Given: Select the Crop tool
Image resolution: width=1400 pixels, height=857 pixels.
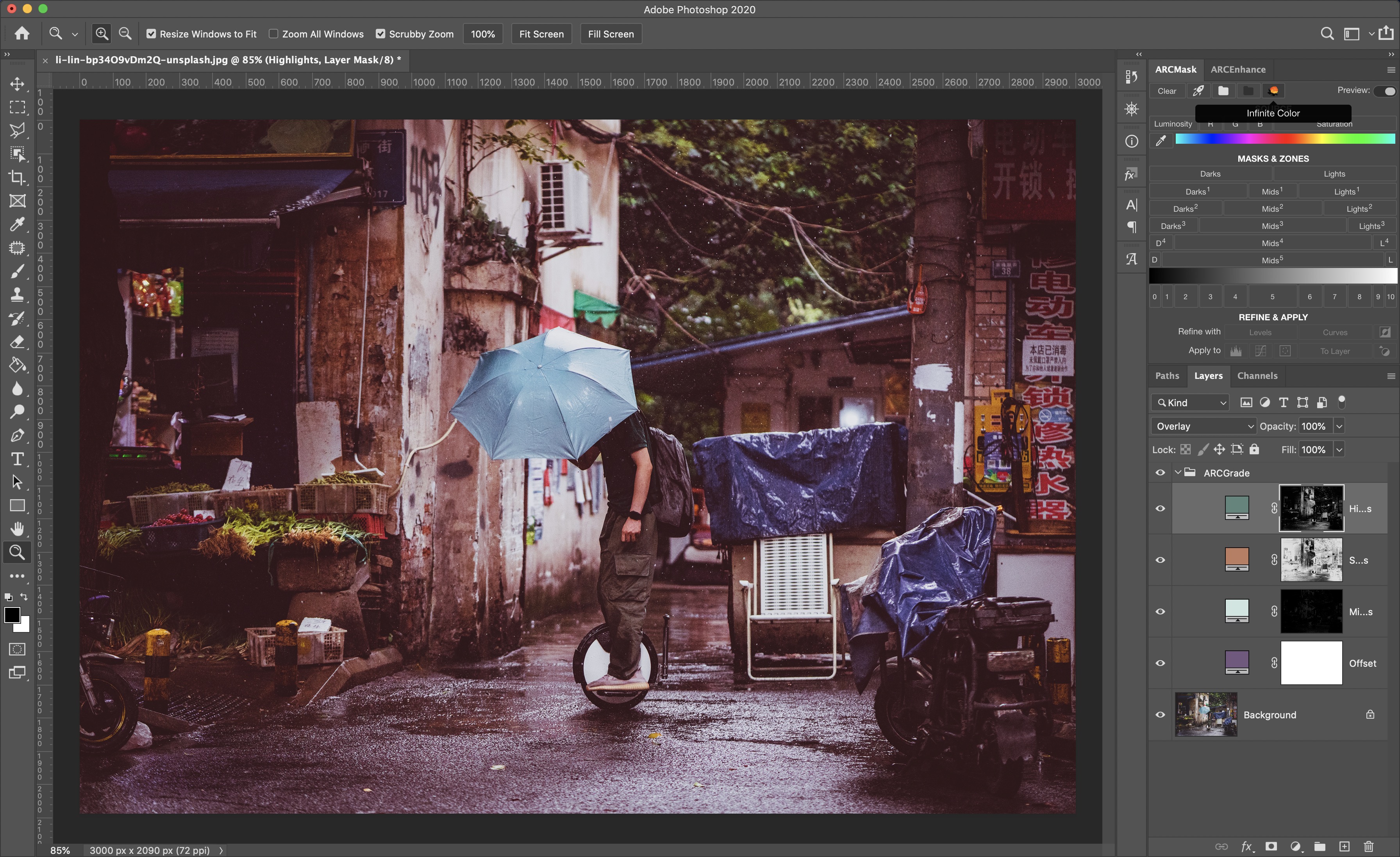Looking at the screenshot, I should click(17, 177).
